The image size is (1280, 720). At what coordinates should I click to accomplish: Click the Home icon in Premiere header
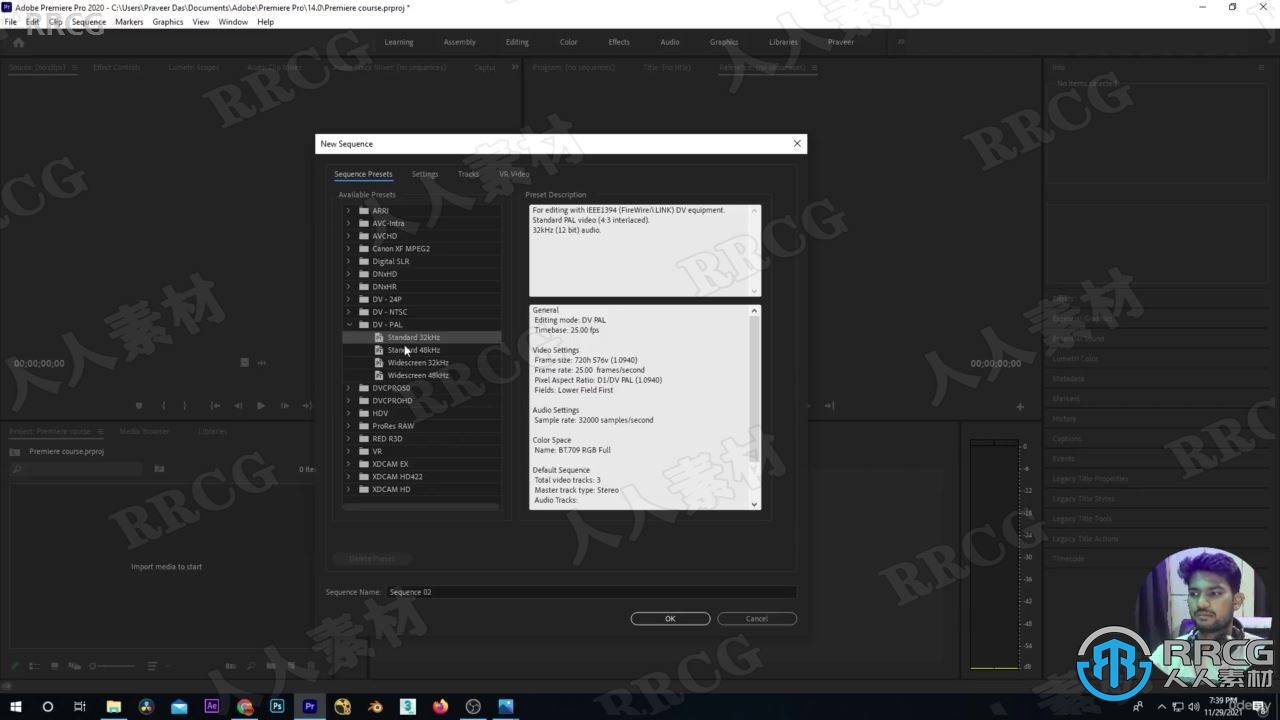(18, 42)
